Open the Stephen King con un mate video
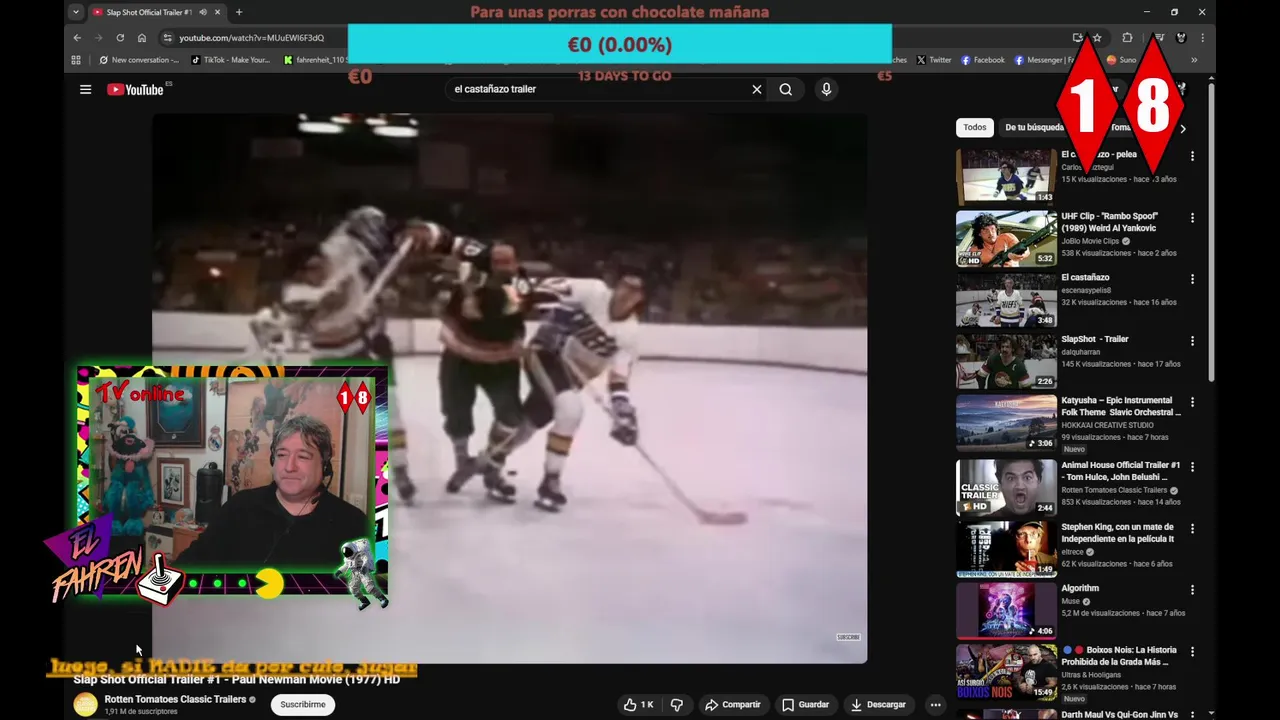The width and height of the screenshot is (1280, 720). 1117,533
